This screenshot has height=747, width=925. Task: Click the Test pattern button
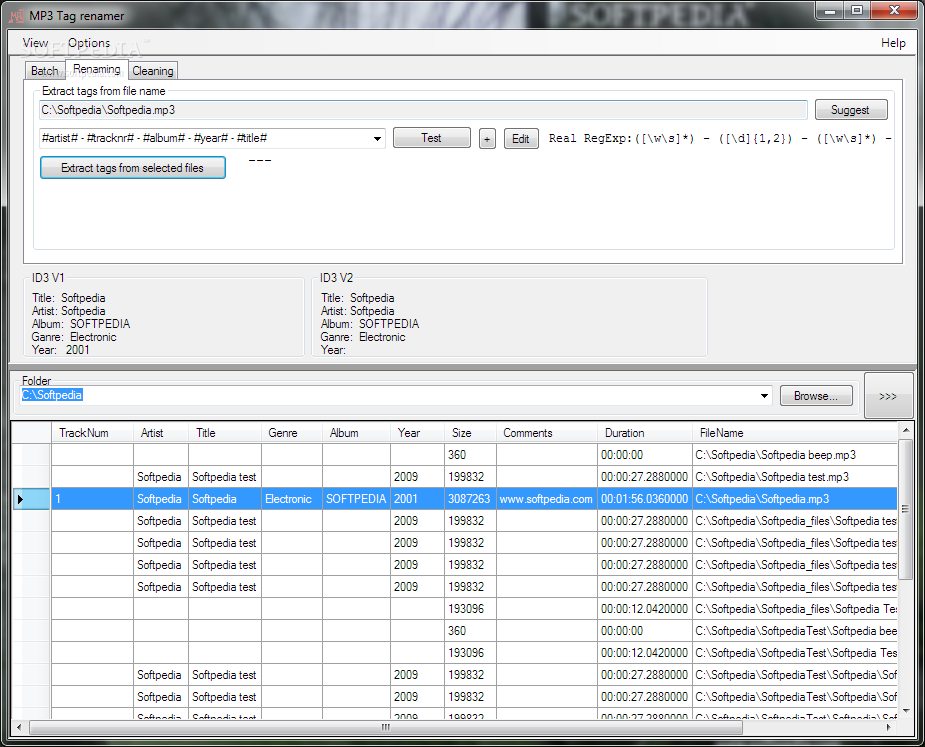[x=431, y=138]
